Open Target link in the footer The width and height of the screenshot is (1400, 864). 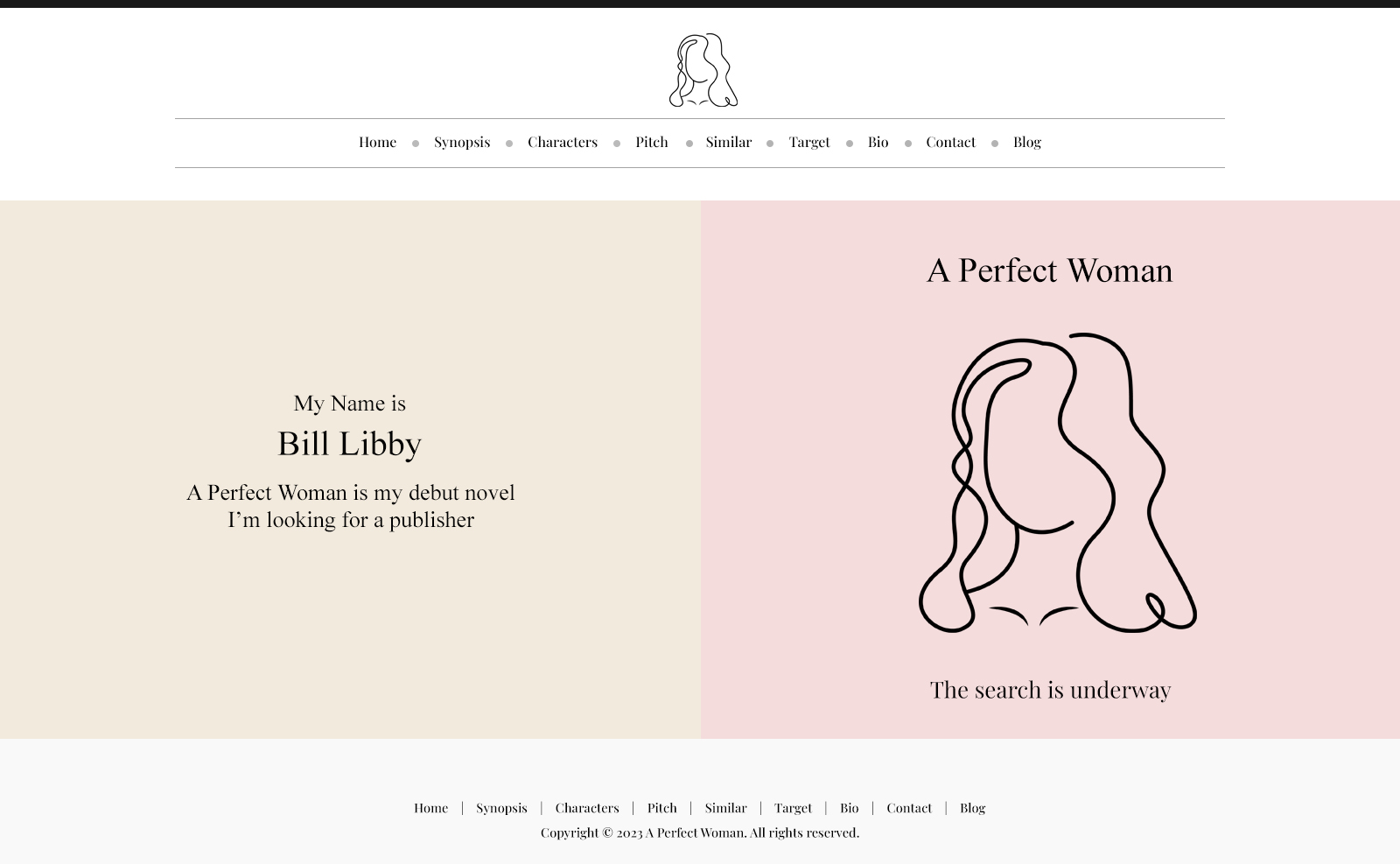coord(793,808)
